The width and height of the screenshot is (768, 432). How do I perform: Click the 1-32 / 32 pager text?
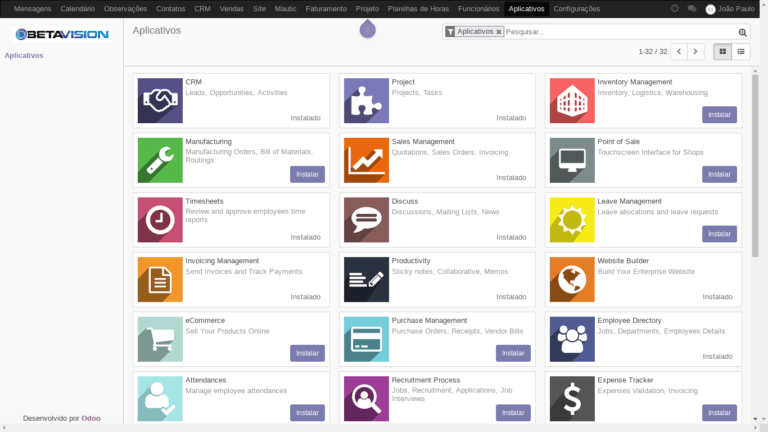tap(653, 51)
